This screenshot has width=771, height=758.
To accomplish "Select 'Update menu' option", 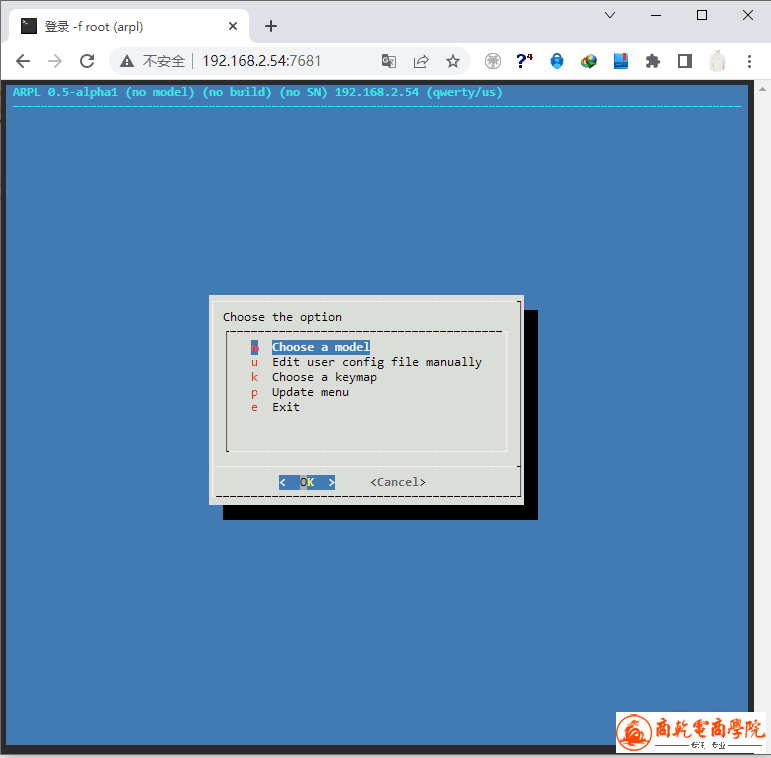I will coord(310,392).
